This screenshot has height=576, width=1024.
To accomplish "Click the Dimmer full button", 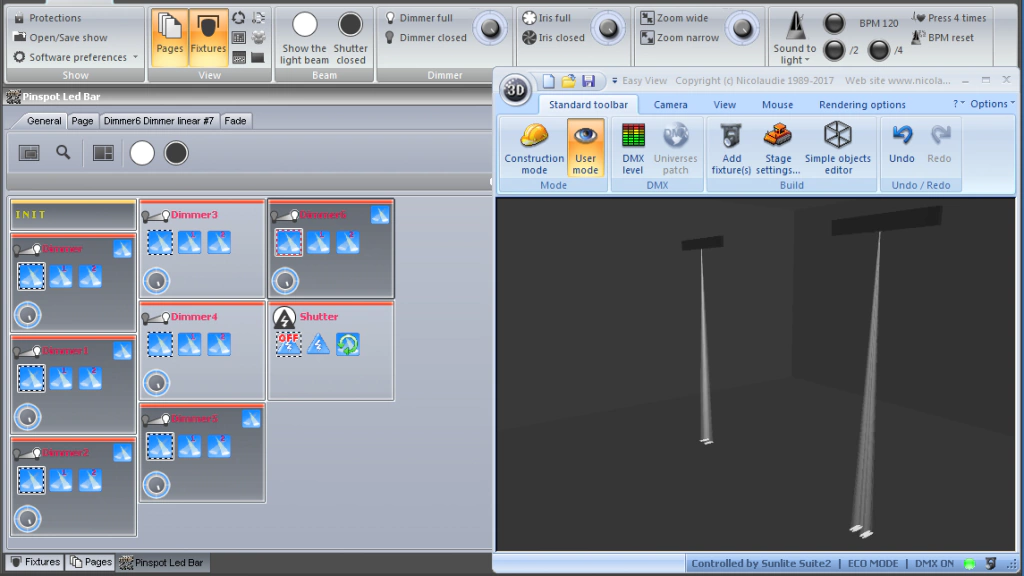I will (x=425, y=18).
